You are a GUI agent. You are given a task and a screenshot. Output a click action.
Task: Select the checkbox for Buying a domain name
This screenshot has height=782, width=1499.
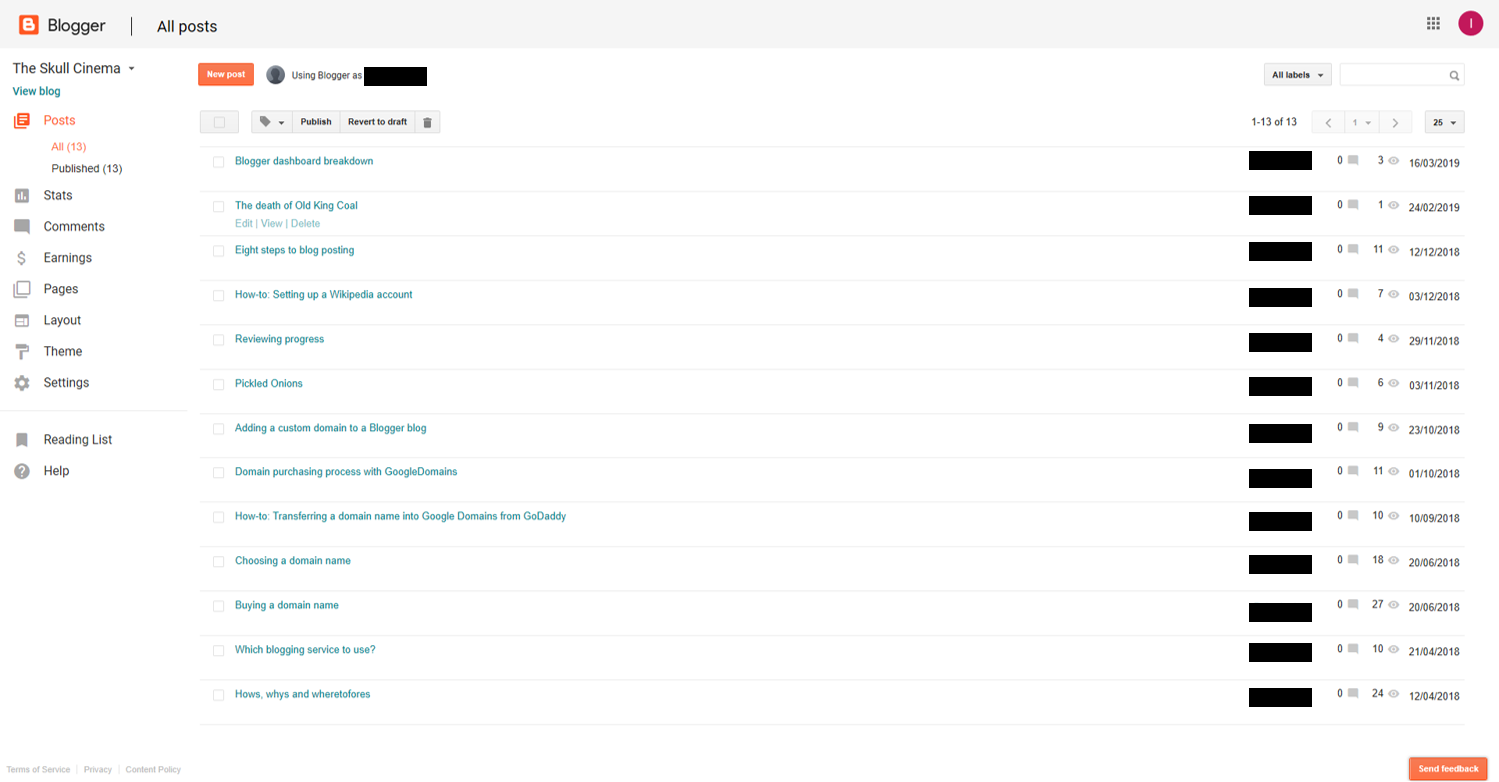tap(218, 606)
